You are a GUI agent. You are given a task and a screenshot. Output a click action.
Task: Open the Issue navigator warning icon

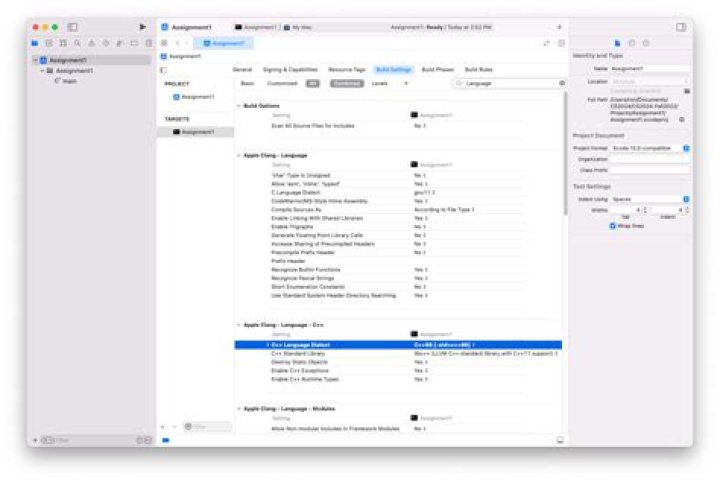click(x=91, y=43)
